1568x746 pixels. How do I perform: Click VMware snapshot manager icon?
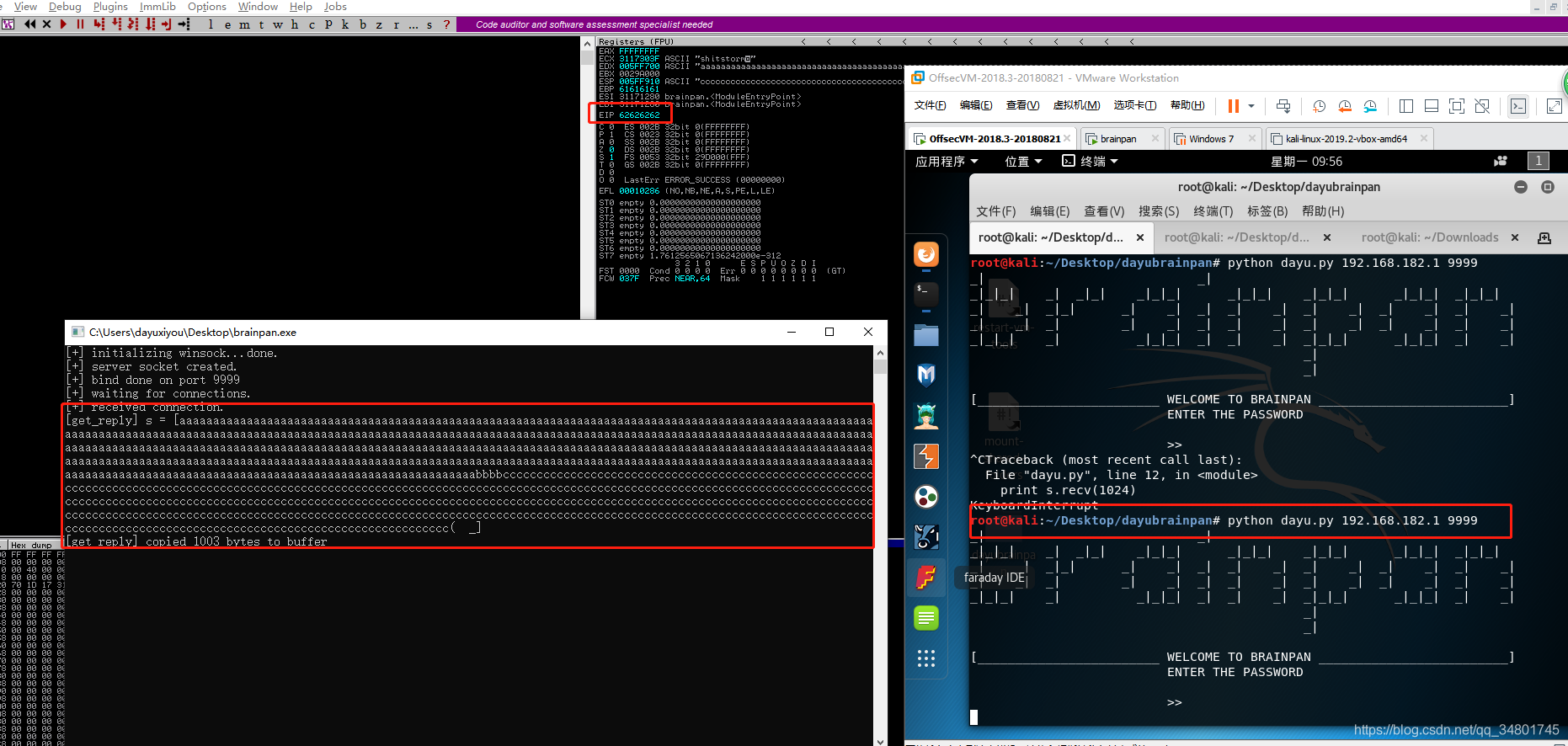pos(1371,106)
